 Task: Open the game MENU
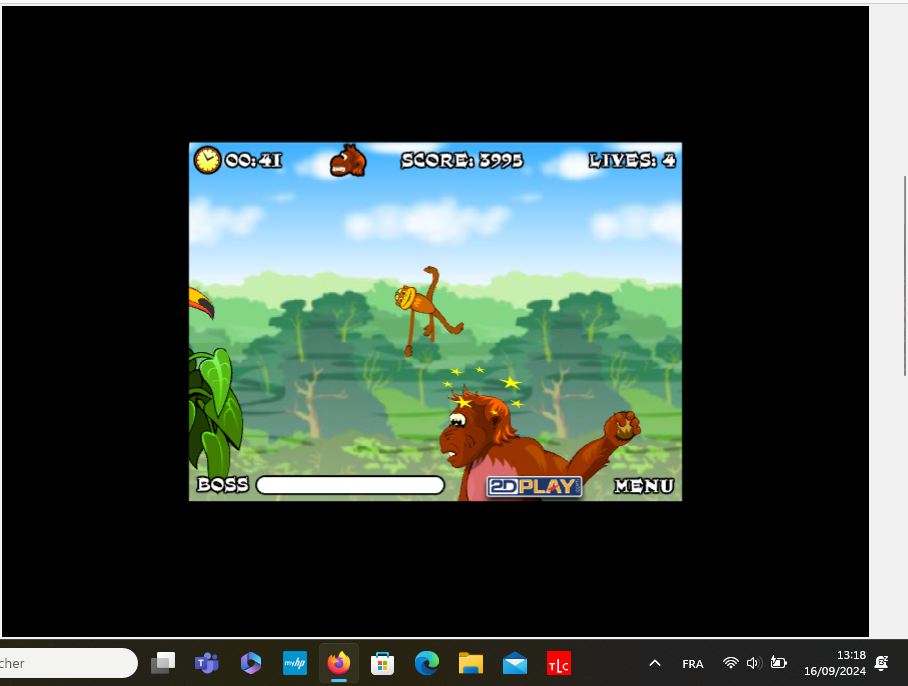coord(644,486)
